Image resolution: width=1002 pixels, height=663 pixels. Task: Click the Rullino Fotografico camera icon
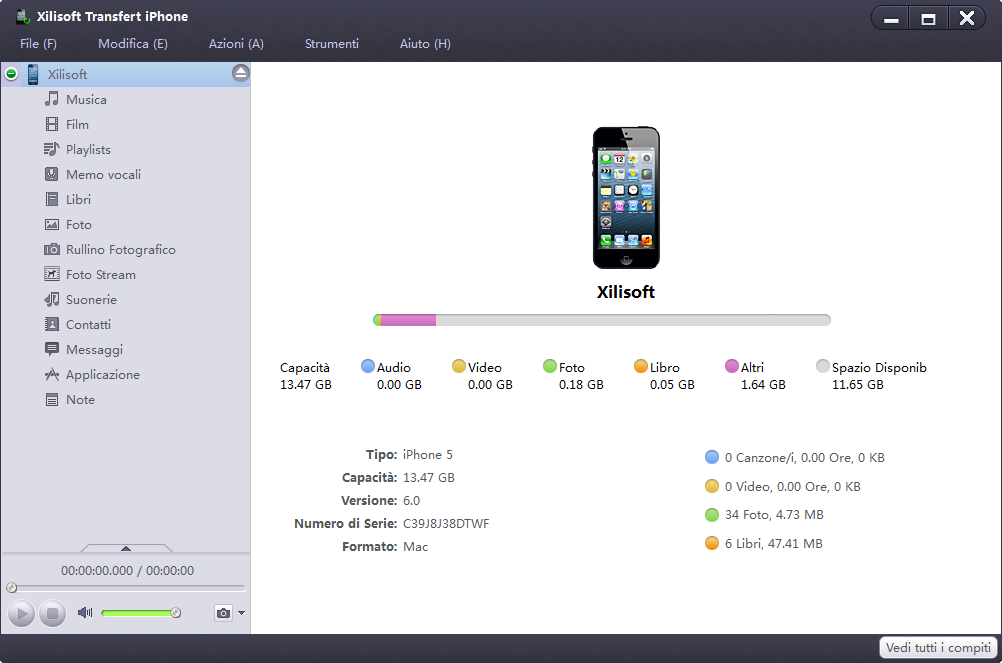coord(52,249)
